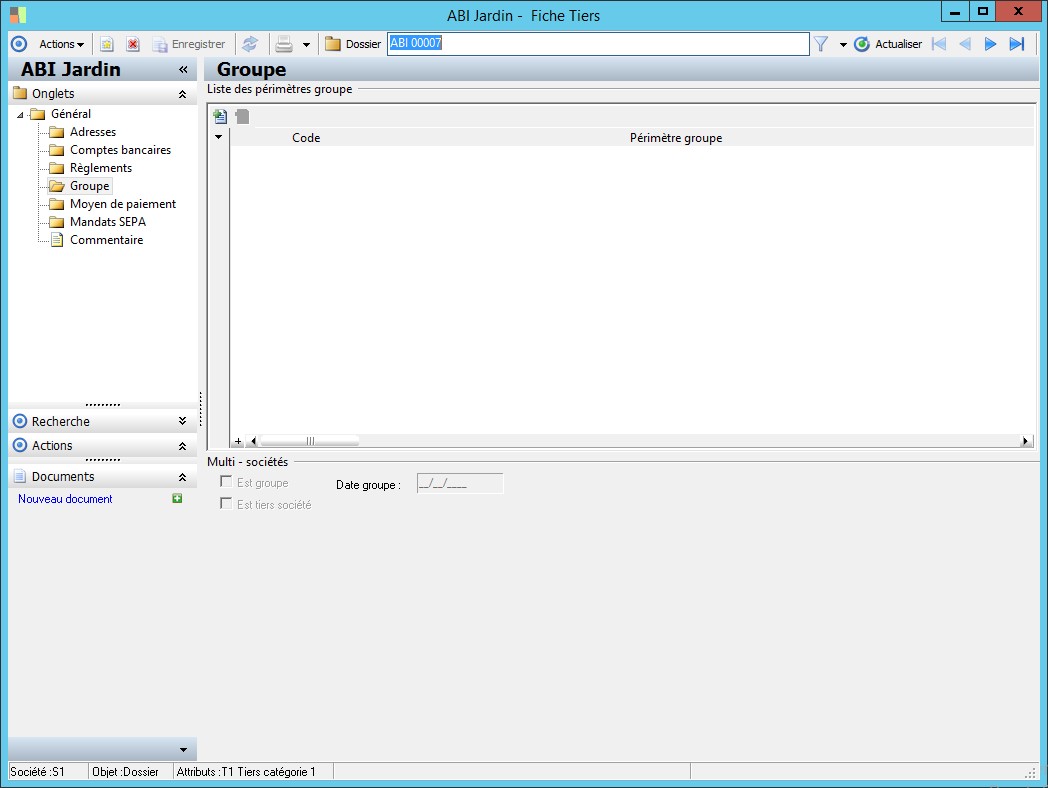Collapse the Actions sidebar section
The width and height of the screenshot is (1048, 788).
(x=182, y=446)
